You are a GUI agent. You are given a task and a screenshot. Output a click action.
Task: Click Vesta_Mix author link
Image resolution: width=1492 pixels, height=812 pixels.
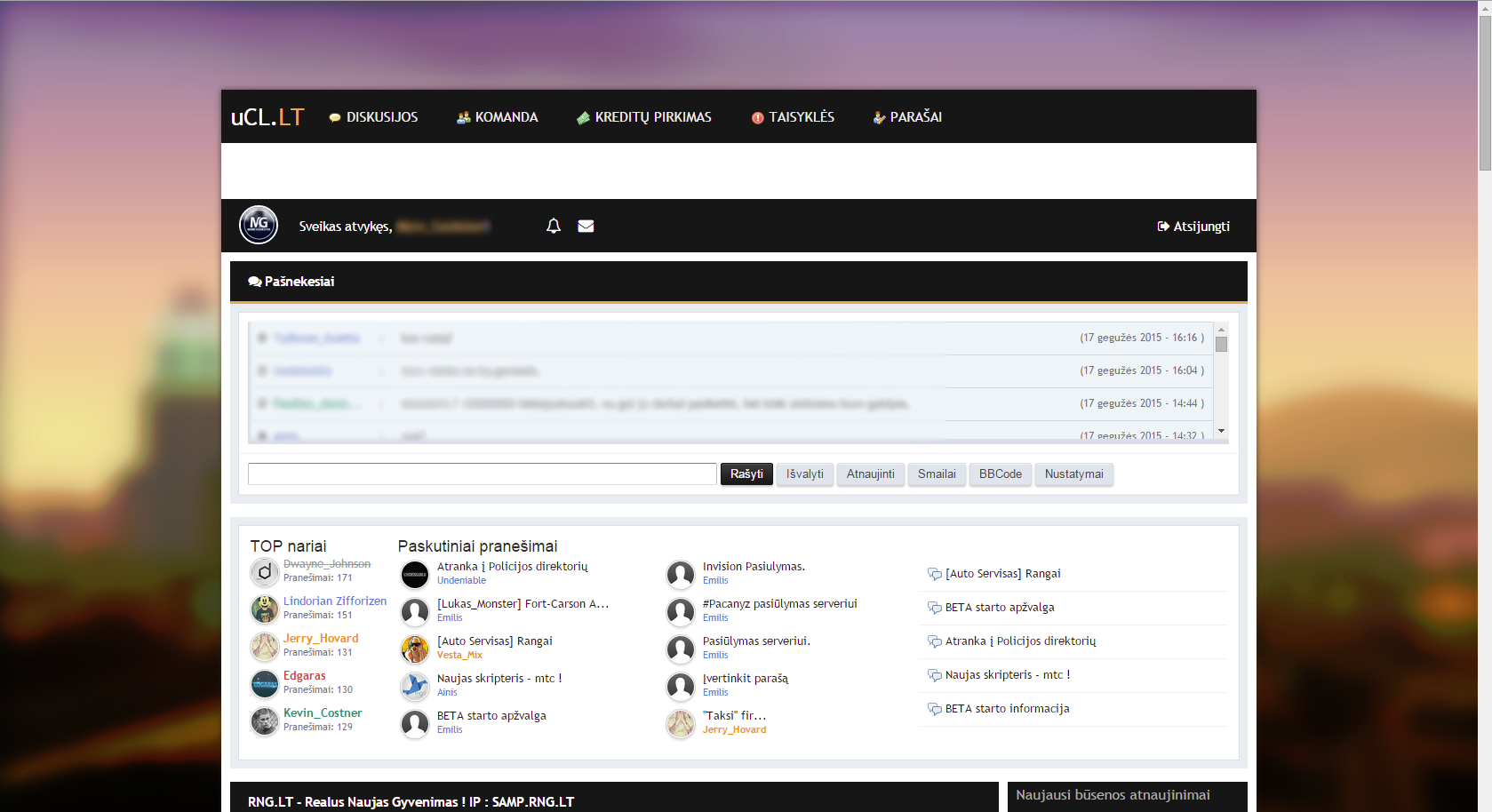click(459, 656)
